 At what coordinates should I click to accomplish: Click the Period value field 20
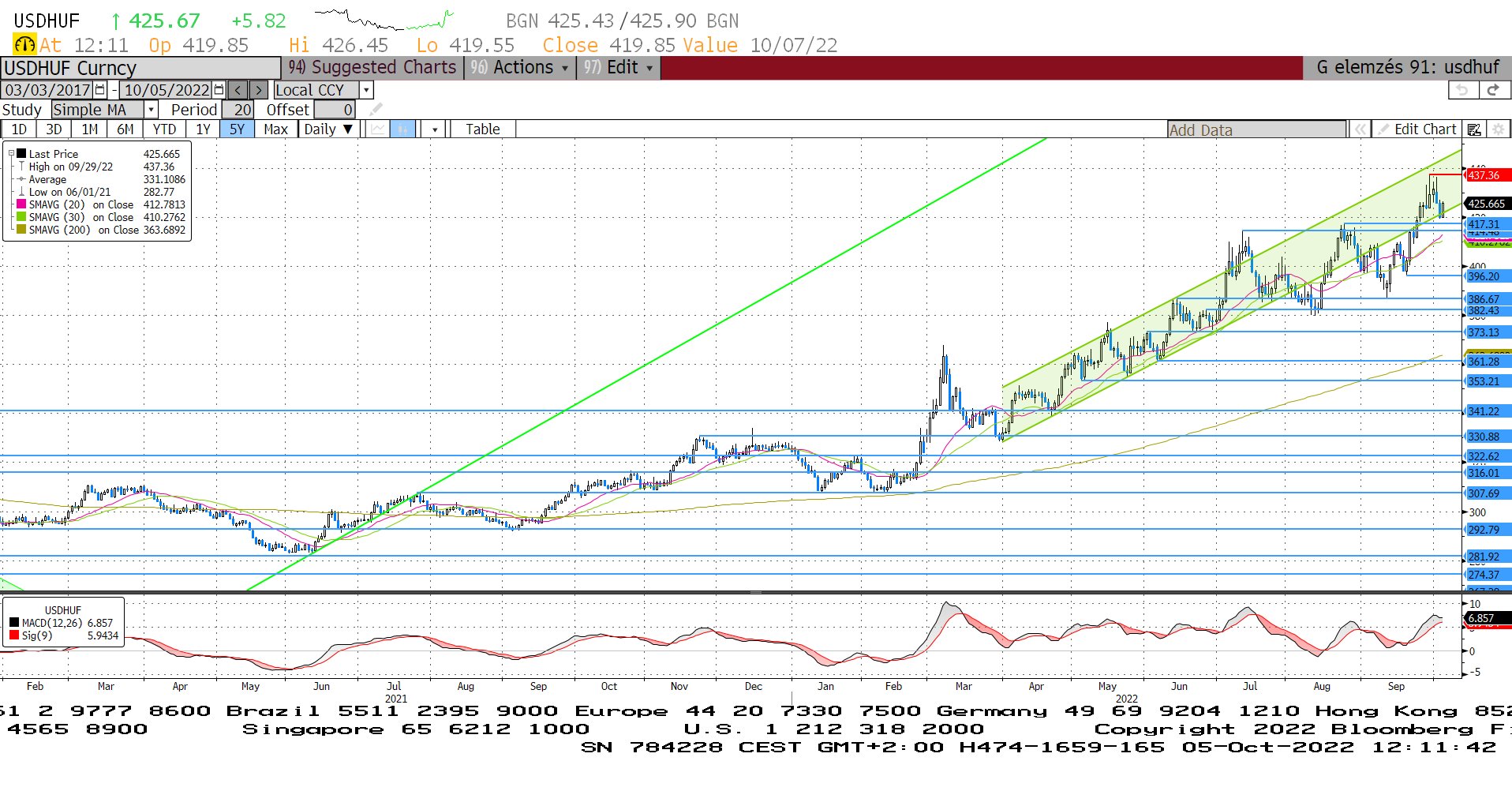click(238, 110)
